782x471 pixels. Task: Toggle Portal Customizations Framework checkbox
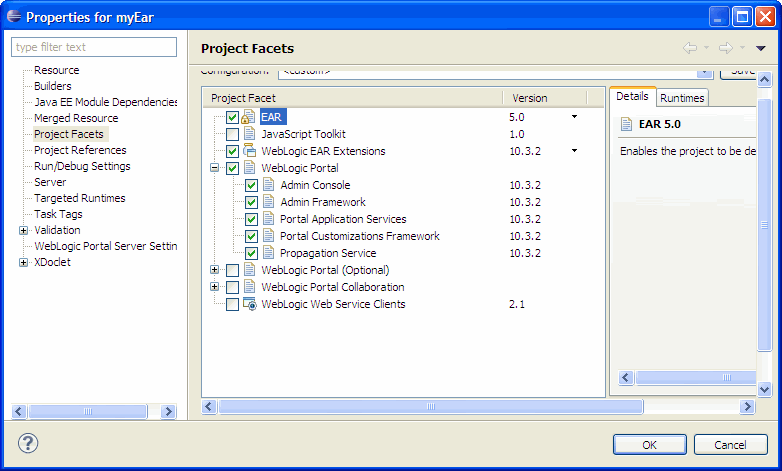point(251,236)
